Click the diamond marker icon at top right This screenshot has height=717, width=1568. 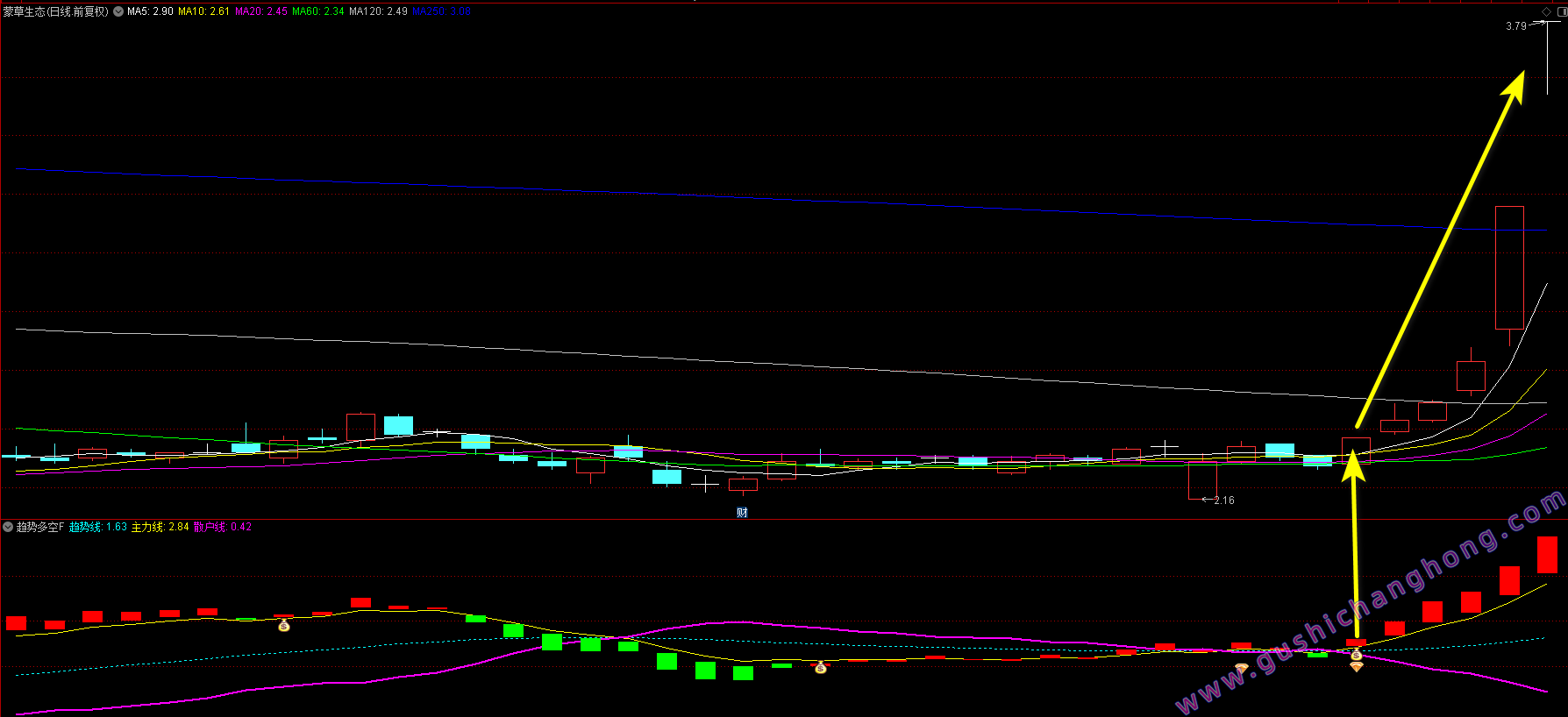tap(1546, 11)
